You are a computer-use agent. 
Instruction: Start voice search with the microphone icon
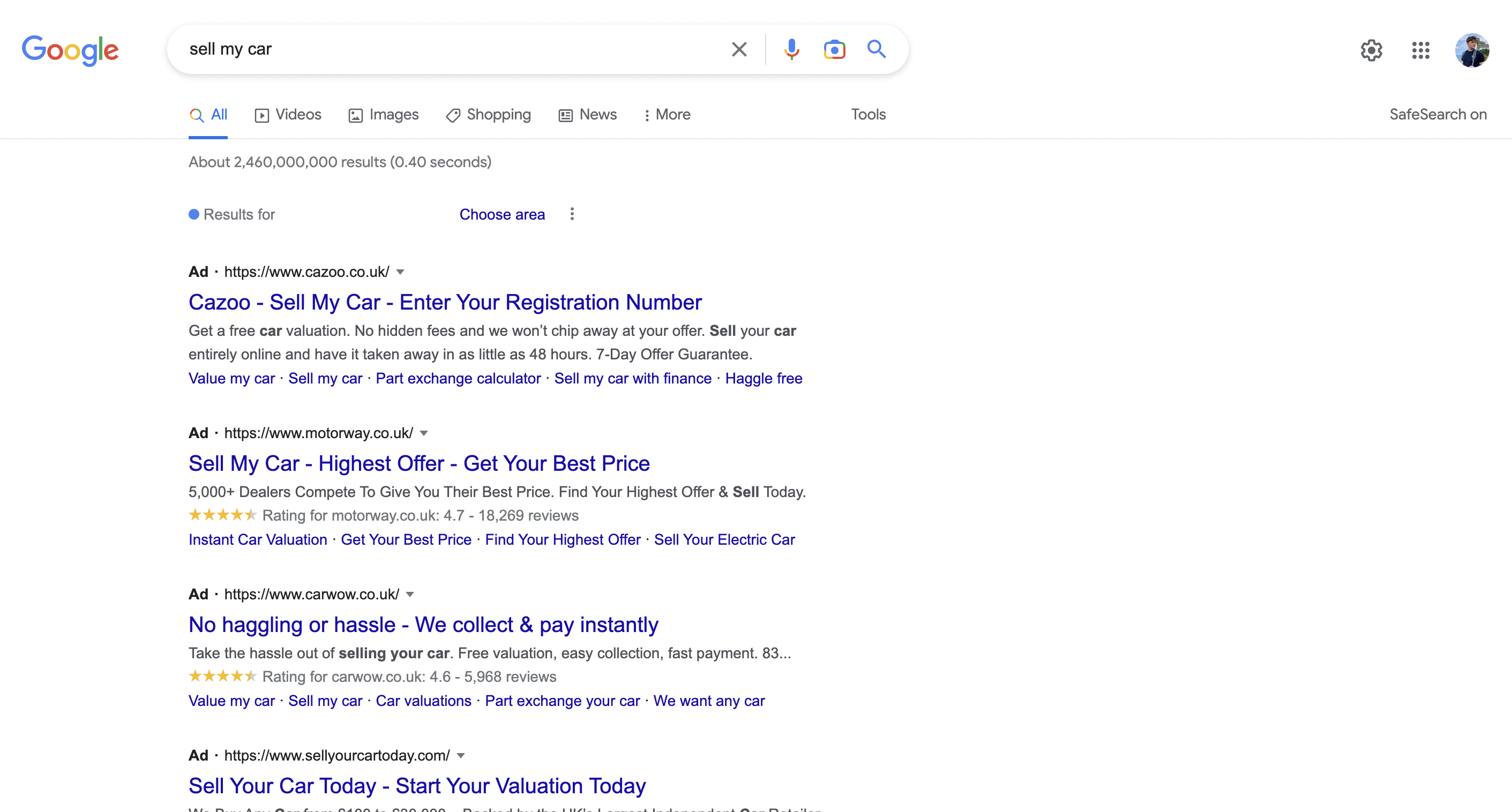[x=791, y=49]
